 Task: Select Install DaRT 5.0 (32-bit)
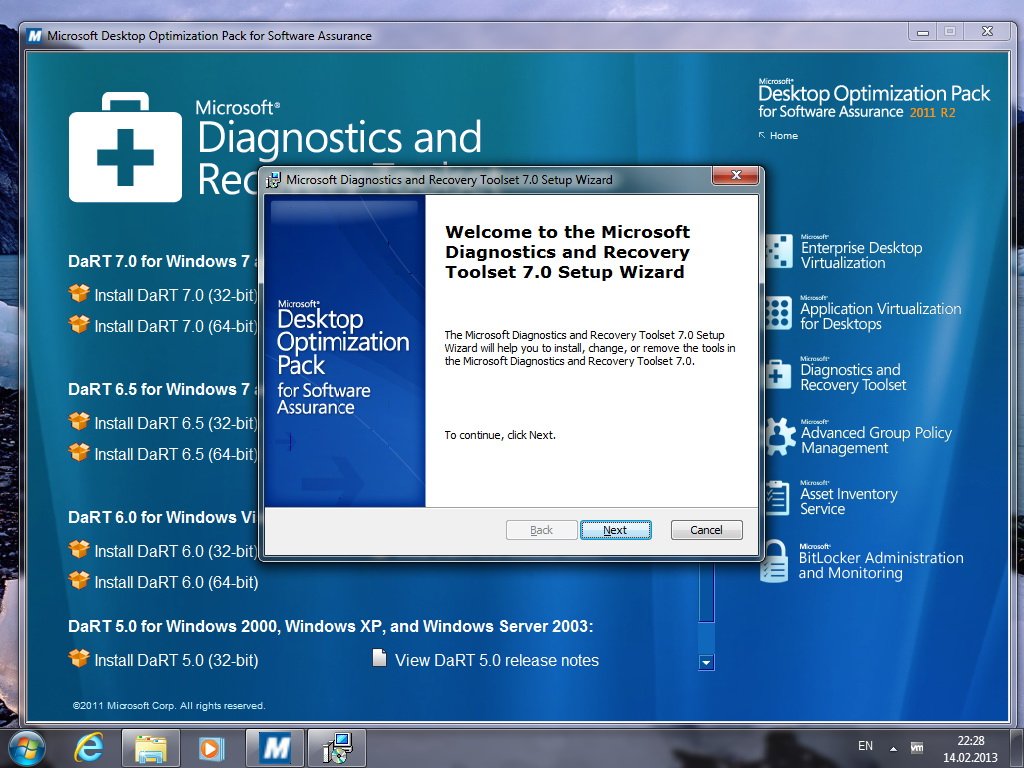(175, 659)
